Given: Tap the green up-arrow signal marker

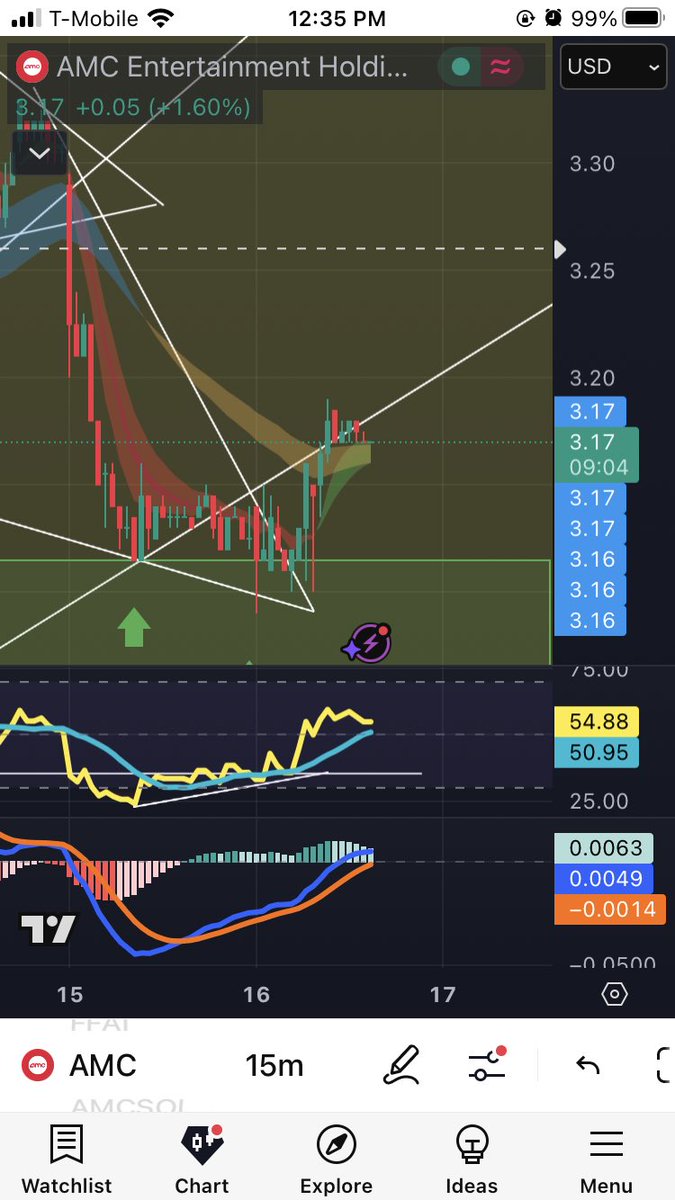Looking at the screenshot, I should tap(134, 627).
